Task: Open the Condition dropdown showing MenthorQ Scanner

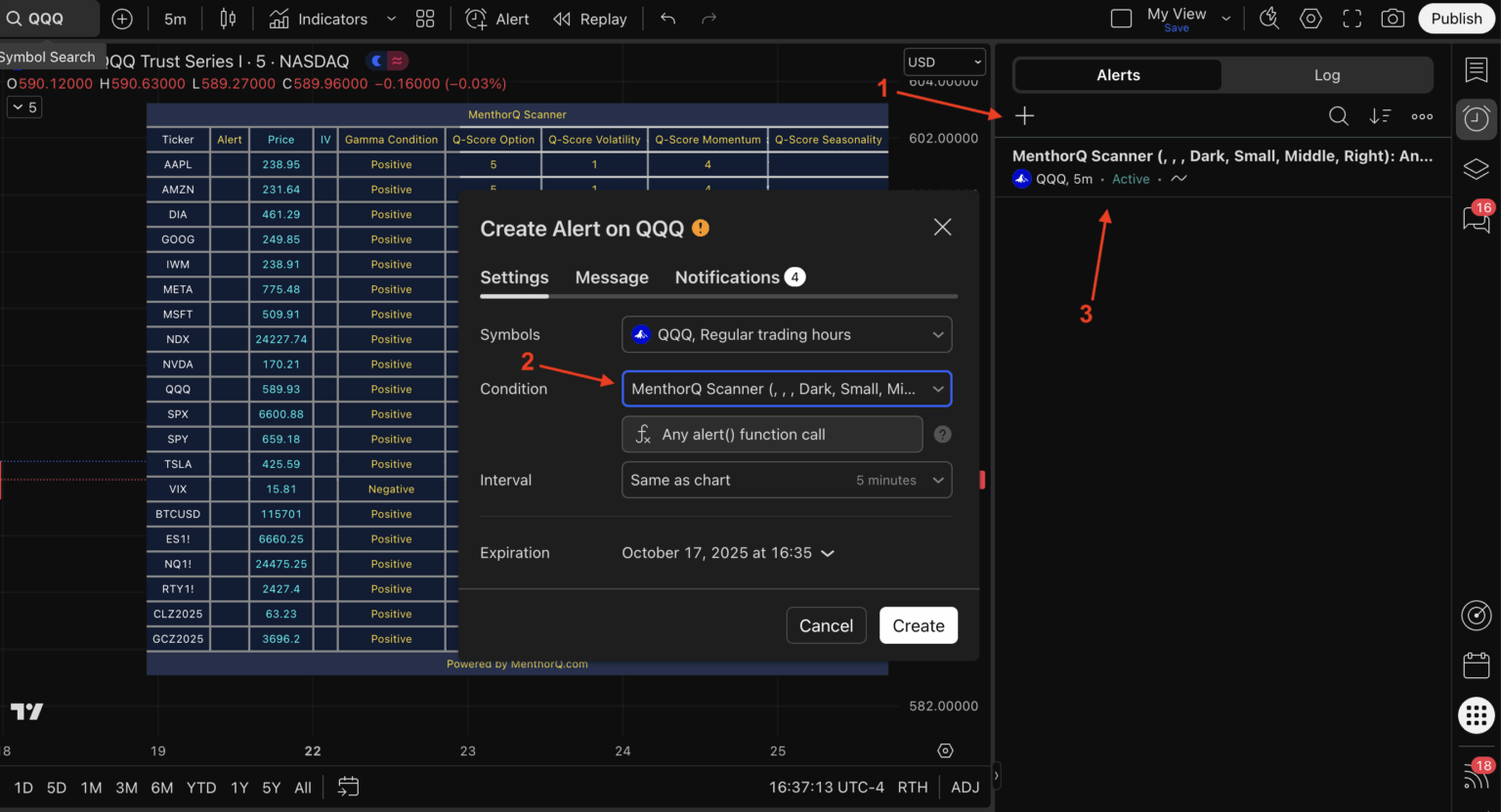Action: coord(787,388)
